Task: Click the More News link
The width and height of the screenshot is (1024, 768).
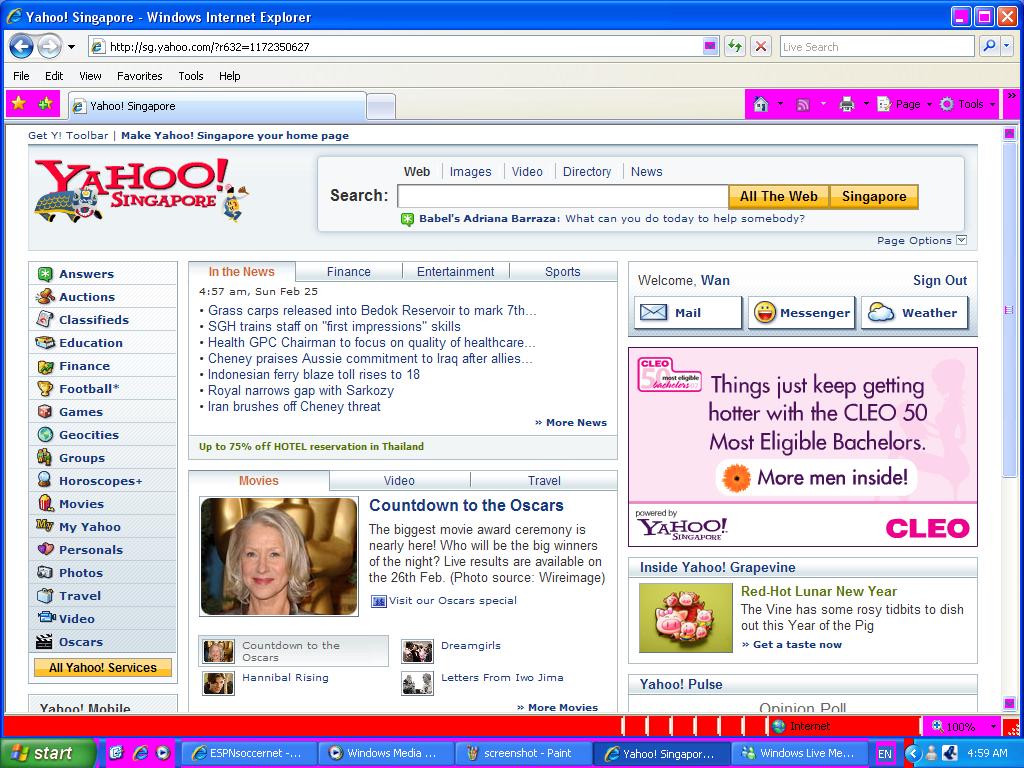Action: click(x=571, y=423)
